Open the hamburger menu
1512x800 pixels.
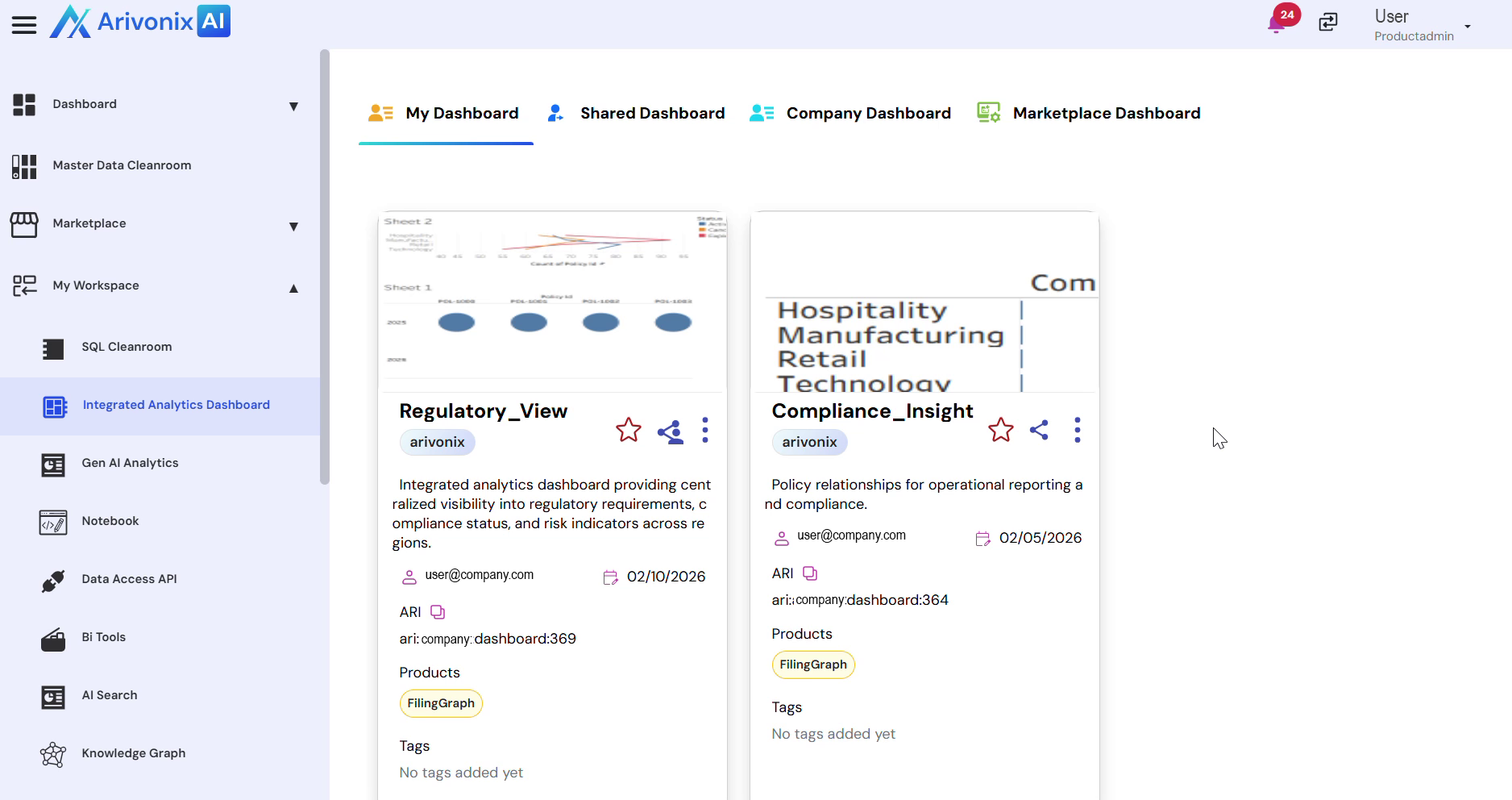tap(24, 24)
